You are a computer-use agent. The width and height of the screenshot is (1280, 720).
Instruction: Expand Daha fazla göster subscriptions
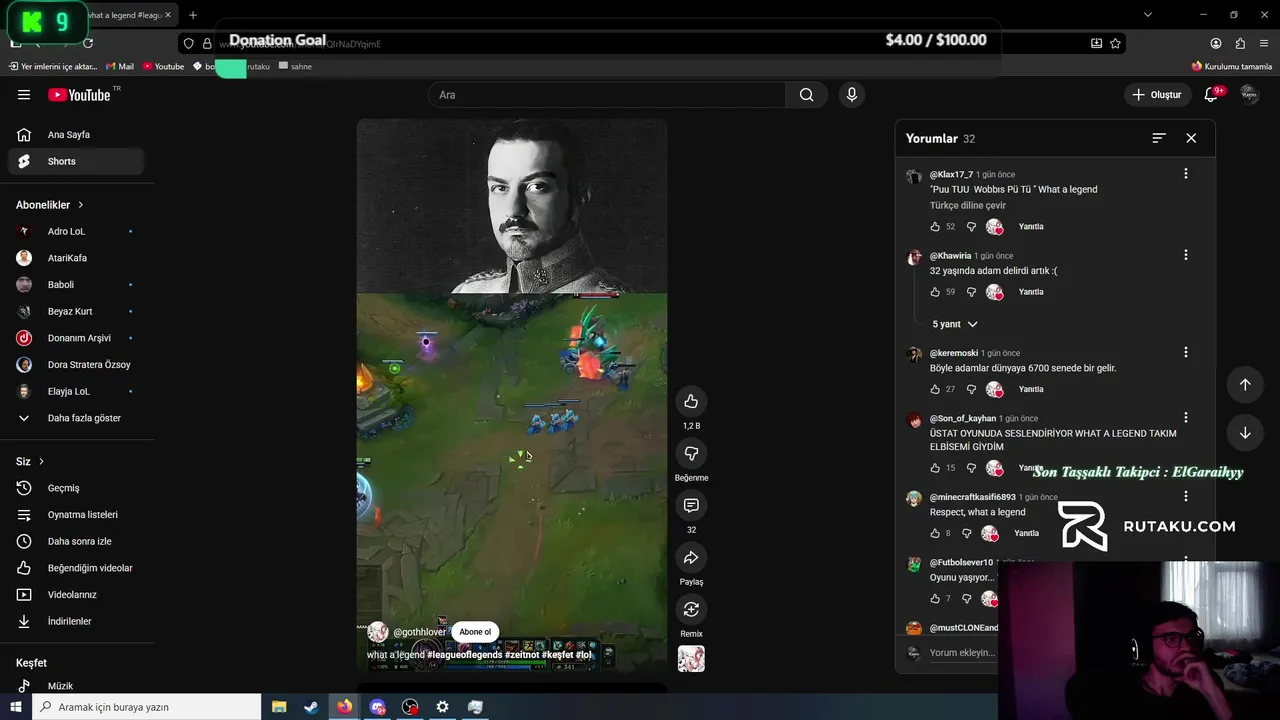pos(77,418)
